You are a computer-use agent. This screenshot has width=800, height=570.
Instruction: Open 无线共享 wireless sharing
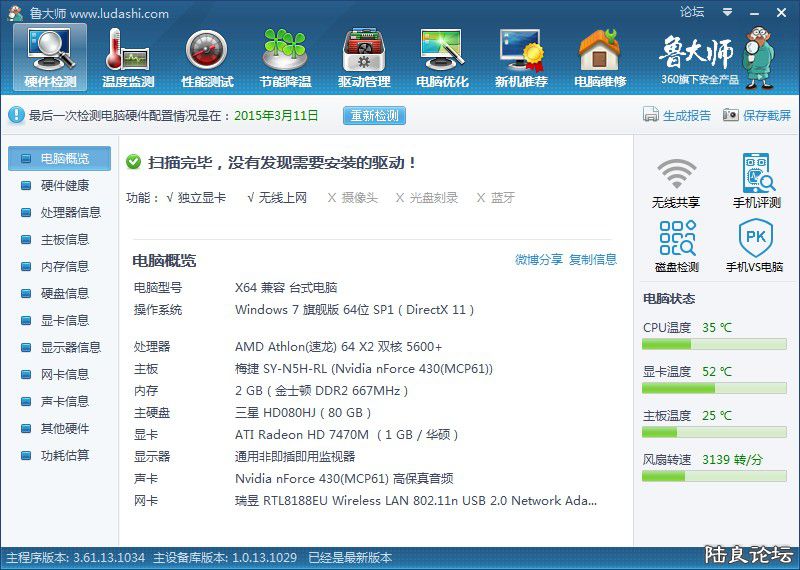tap(676, 183)
